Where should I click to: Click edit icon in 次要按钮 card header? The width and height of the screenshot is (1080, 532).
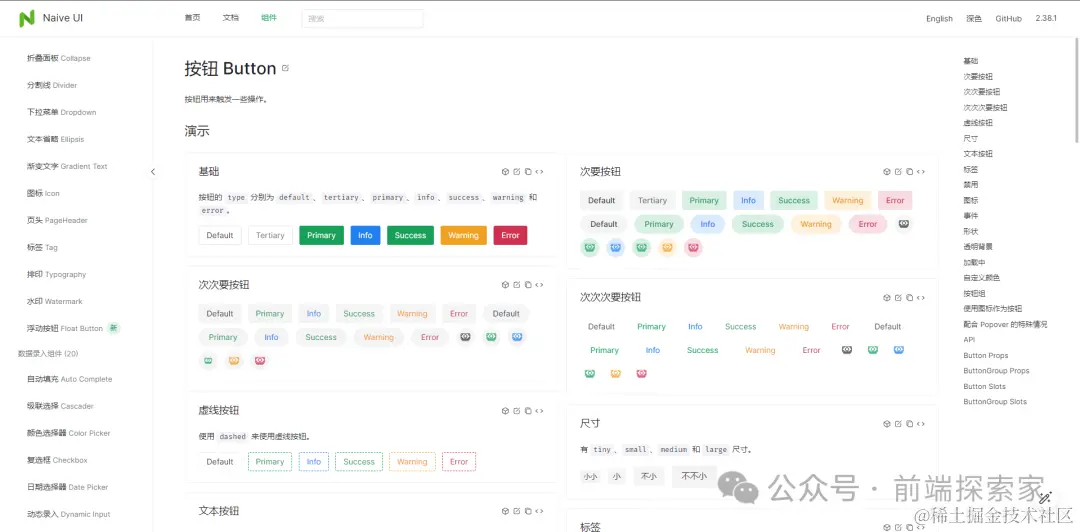point(898,172)
